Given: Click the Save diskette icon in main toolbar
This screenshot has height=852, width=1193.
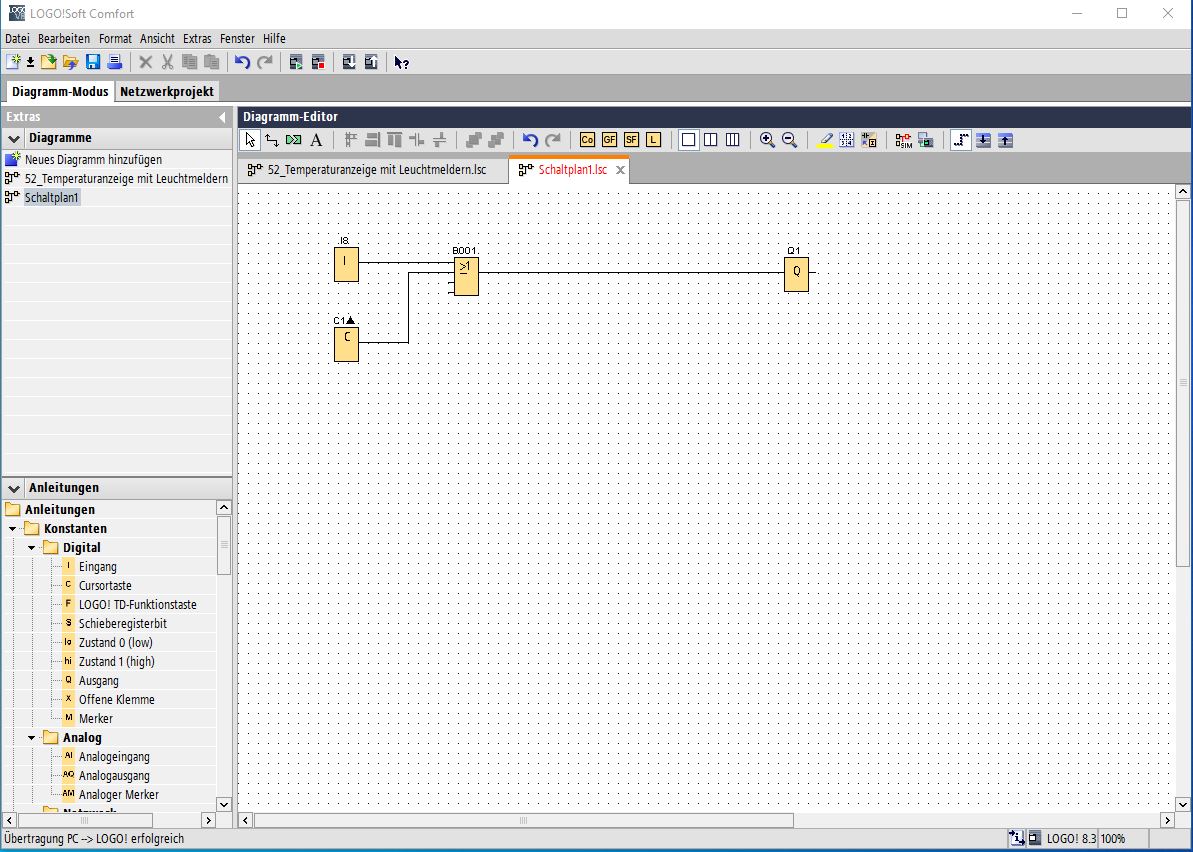Looking at the screenshot, I should pos(93,62).
